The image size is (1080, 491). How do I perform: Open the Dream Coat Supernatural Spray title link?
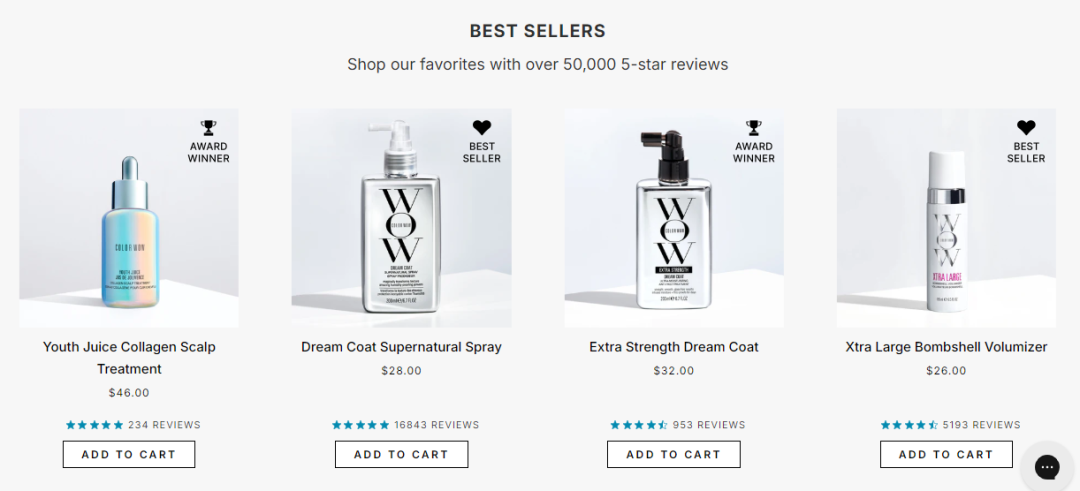401,347
